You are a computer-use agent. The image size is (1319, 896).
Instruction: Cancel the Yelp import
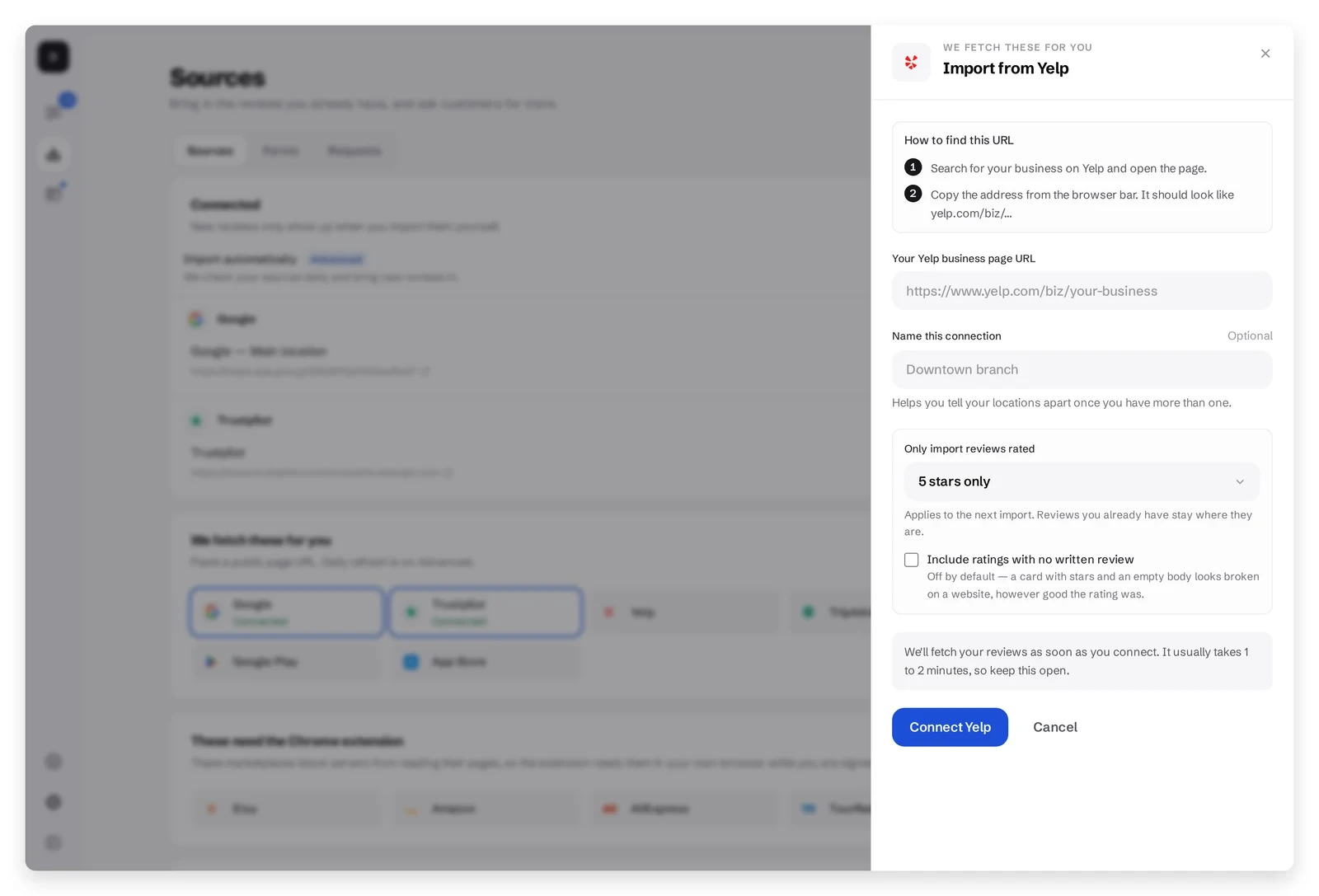point(1055,727)
